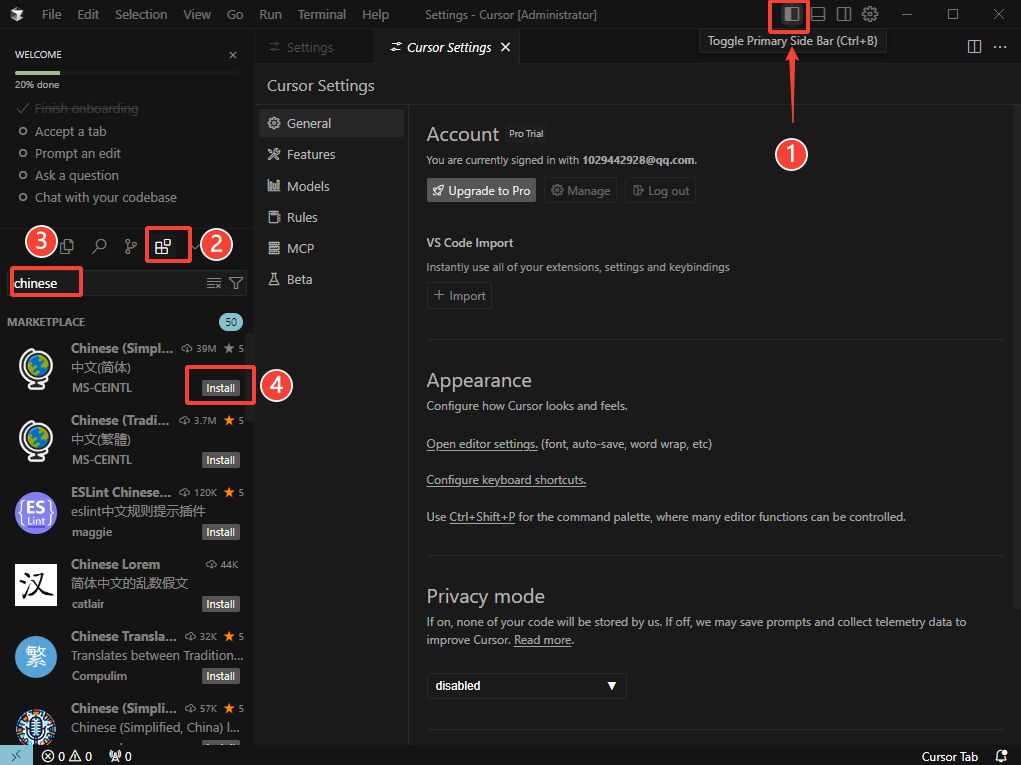
Task: Expand the Privacy mode disabled dropdown
Action: [526, 686]
